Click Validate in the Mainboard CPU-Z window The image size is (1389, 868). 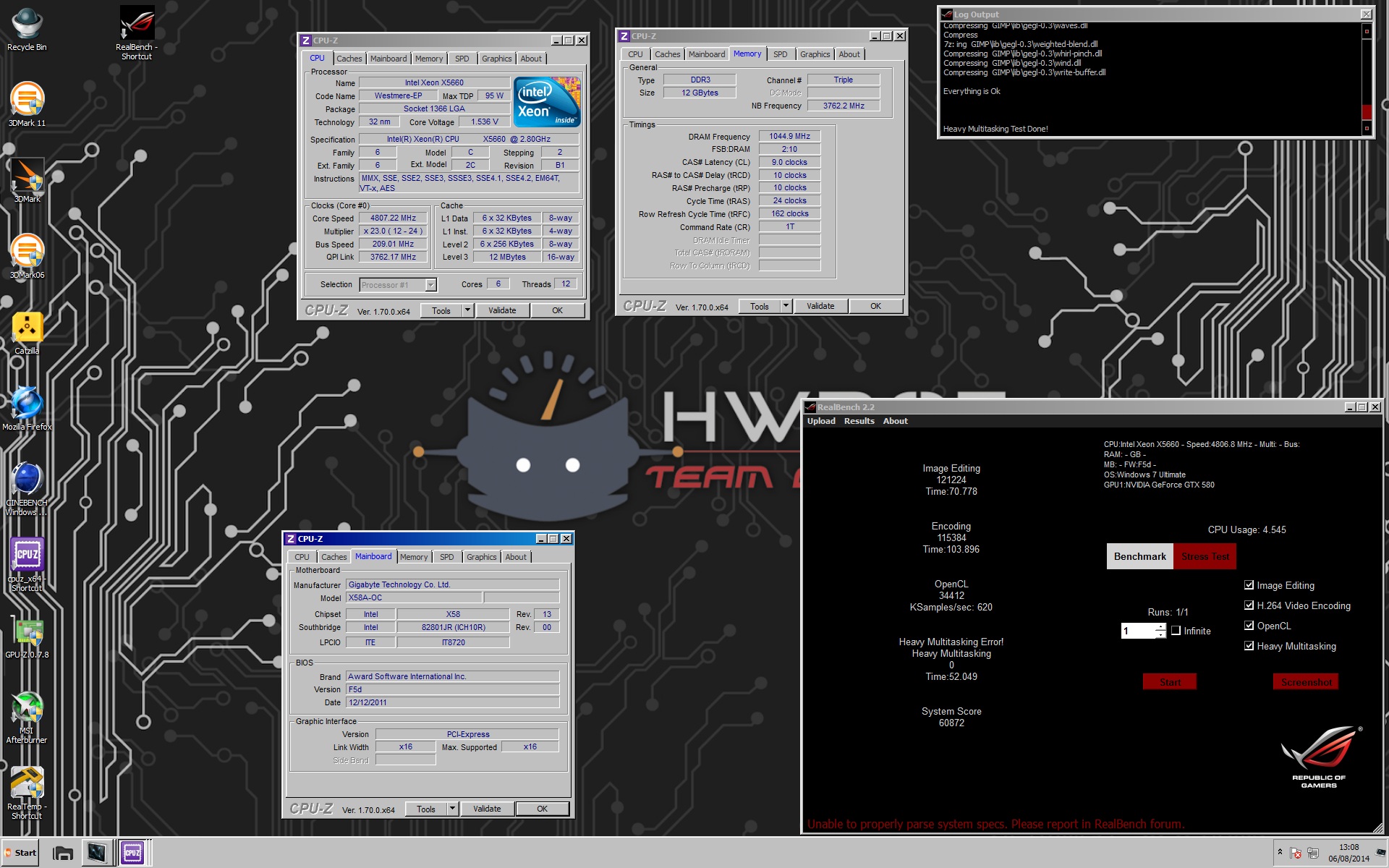(x=487, y=809)
